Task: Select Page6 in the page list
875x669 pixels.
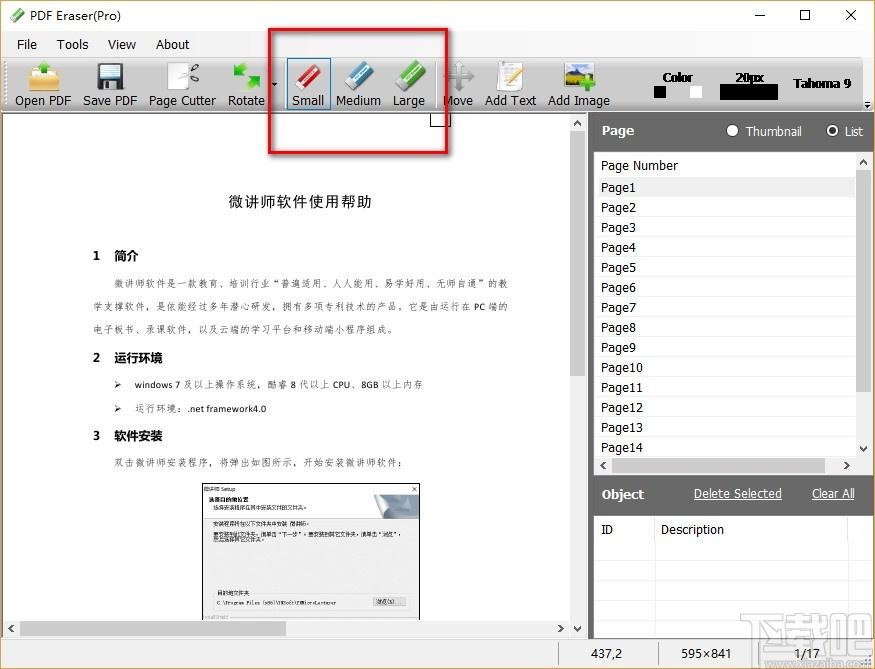Action: pyautogui.click(x=727, y=288)
